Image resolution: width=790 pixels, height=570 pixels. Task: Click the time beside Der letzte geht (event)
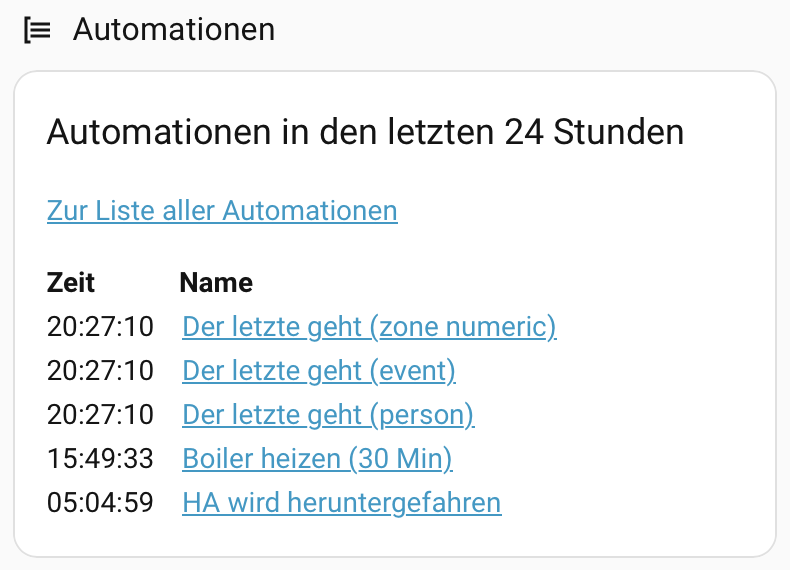[100, 371]
